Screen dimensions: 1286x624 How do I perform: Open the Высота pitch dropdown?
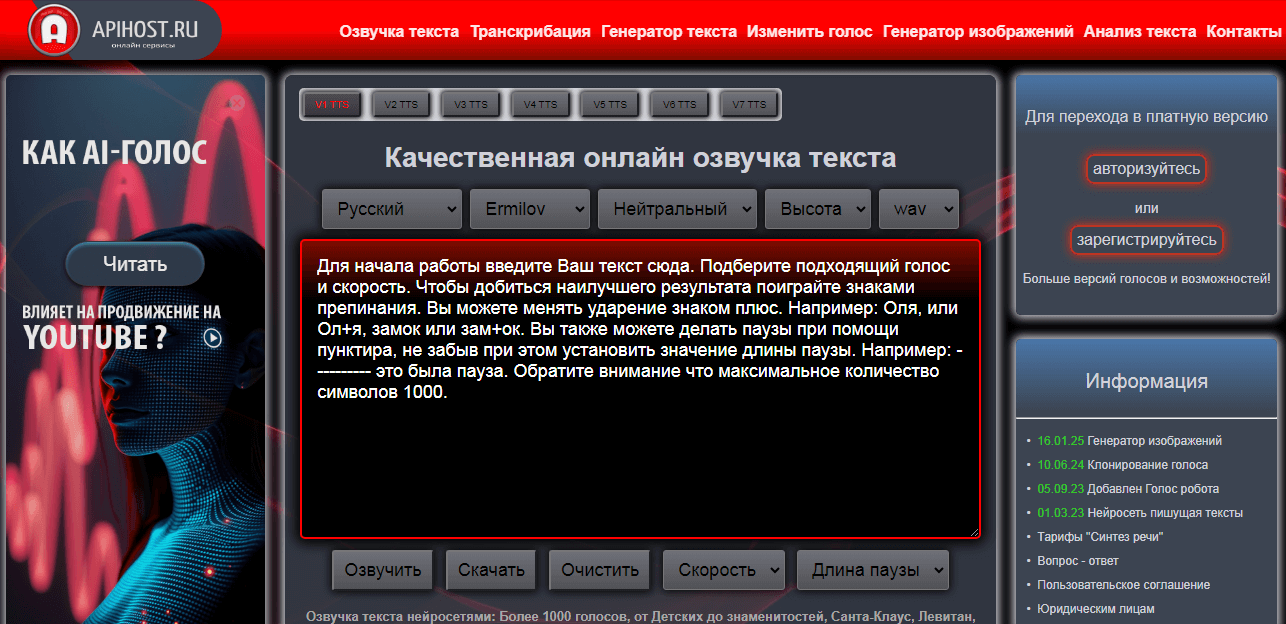[818, 209]
